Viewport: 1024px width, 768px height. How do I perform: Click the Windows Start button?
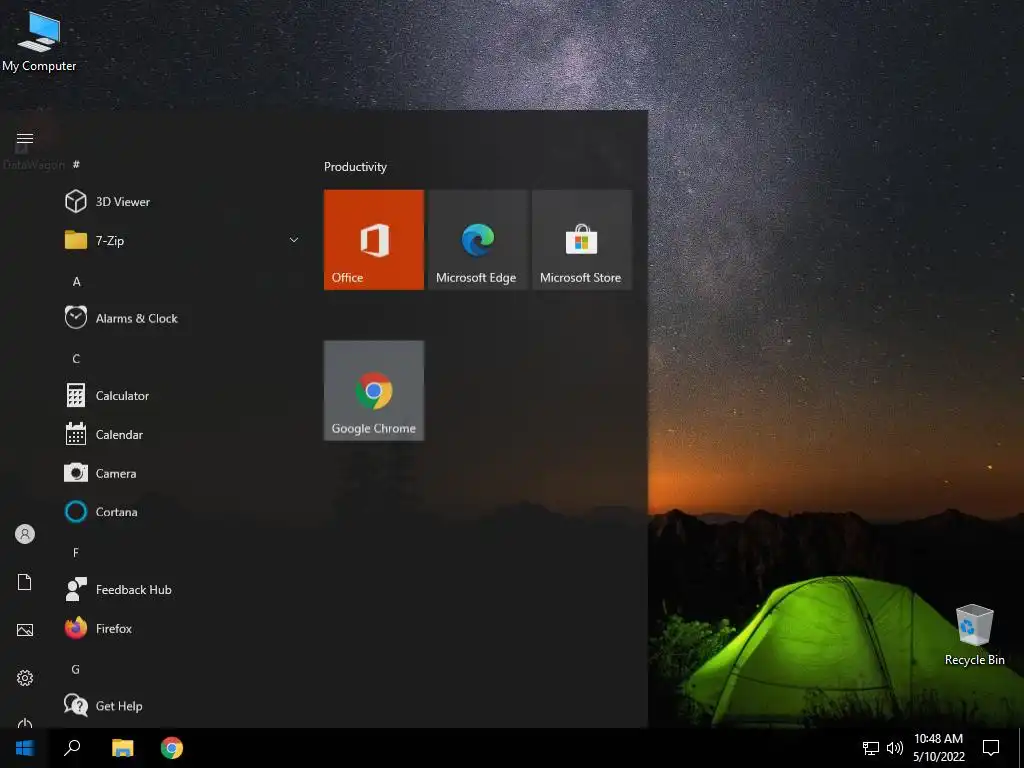(25, 748)
